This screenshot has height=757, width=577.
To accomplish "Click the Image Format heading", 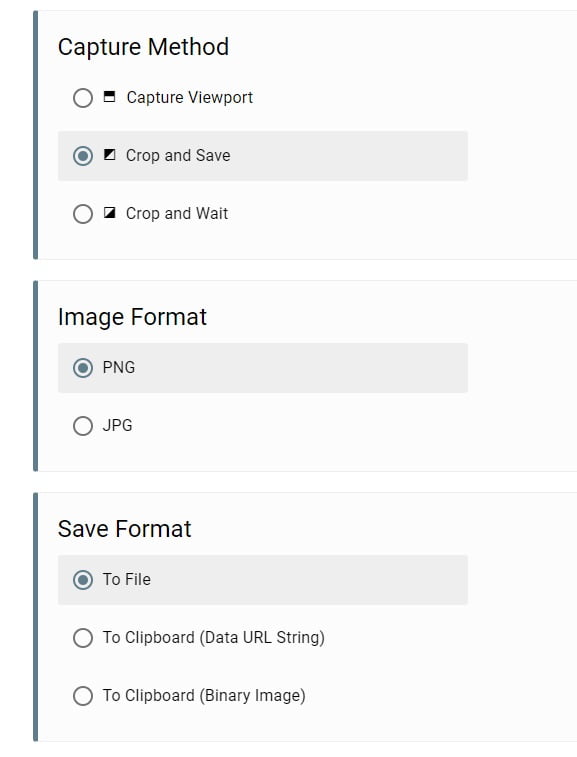I will pos(132,317).
